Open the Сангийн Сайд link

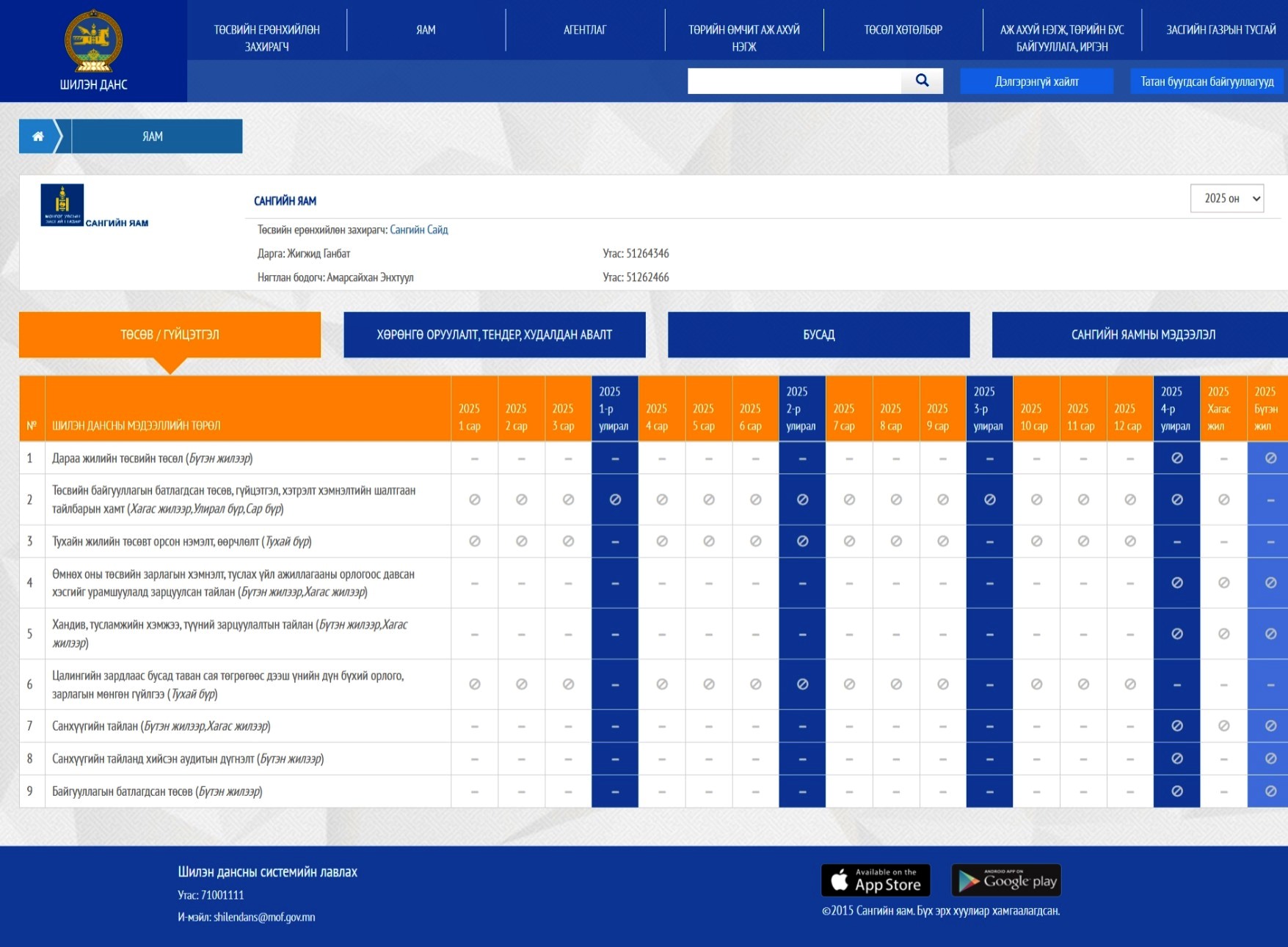[418, 230]
